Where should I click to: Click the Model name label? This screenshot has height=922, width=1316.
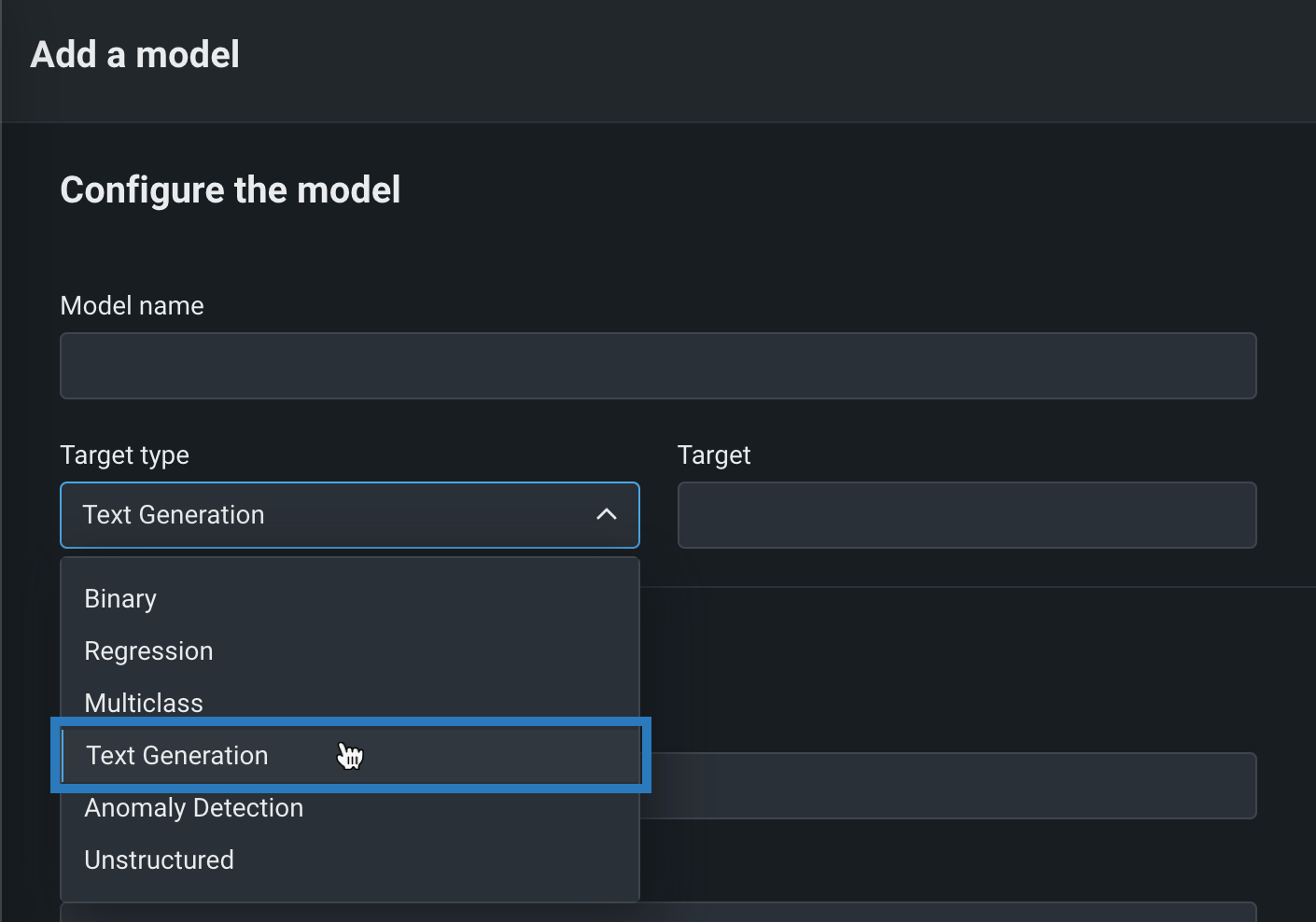pyautogui.click(x=132, y=306)
